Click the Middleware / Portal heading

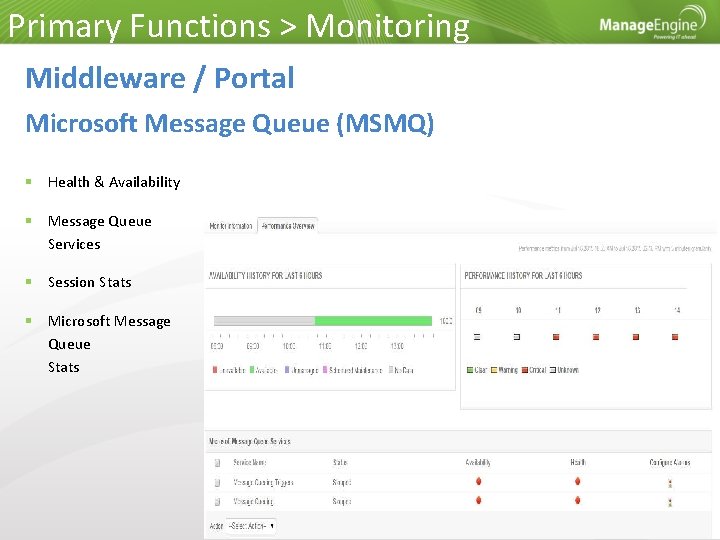[x=160, y=78]
